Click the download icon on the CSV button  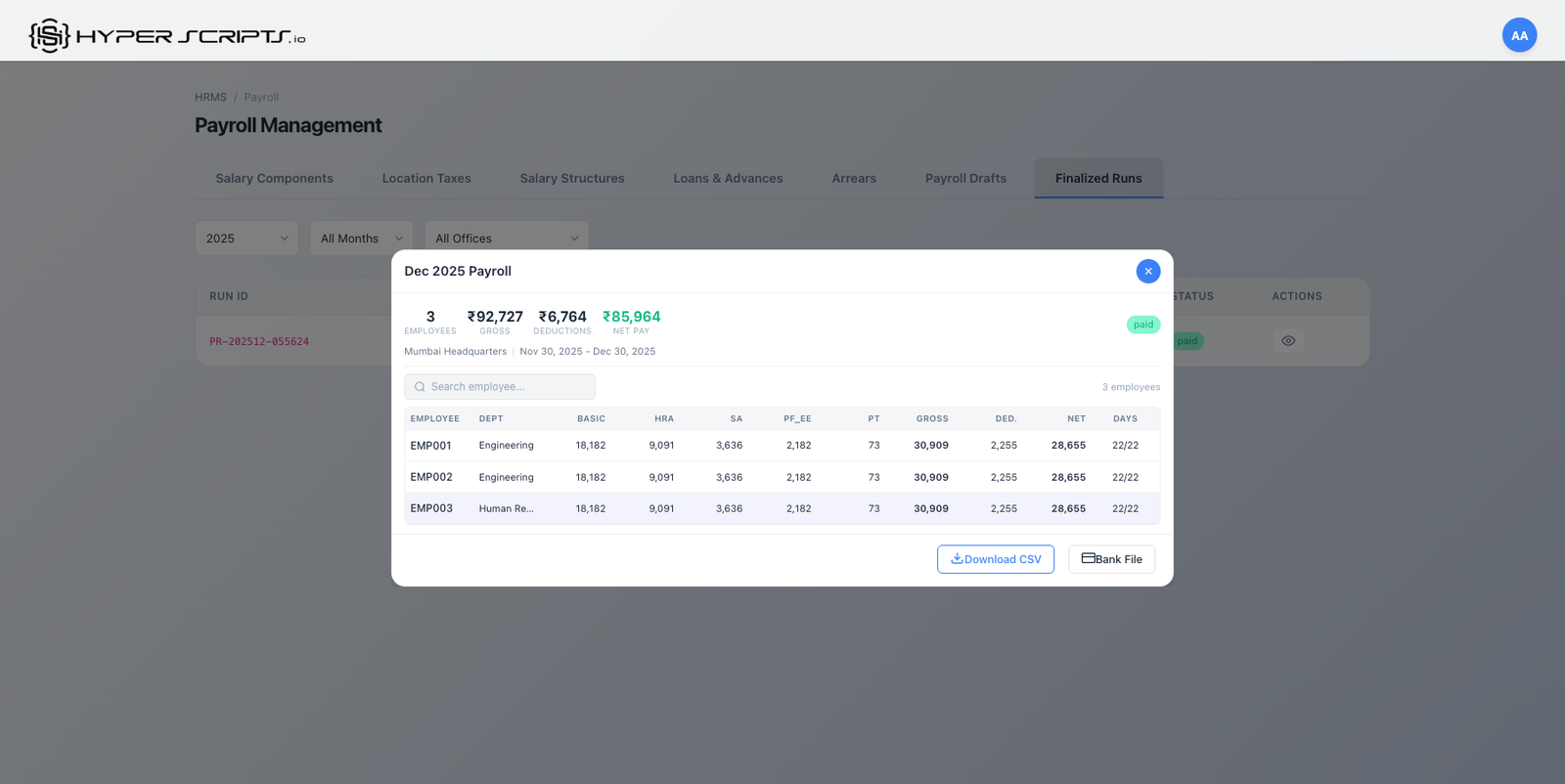point(957,559)
